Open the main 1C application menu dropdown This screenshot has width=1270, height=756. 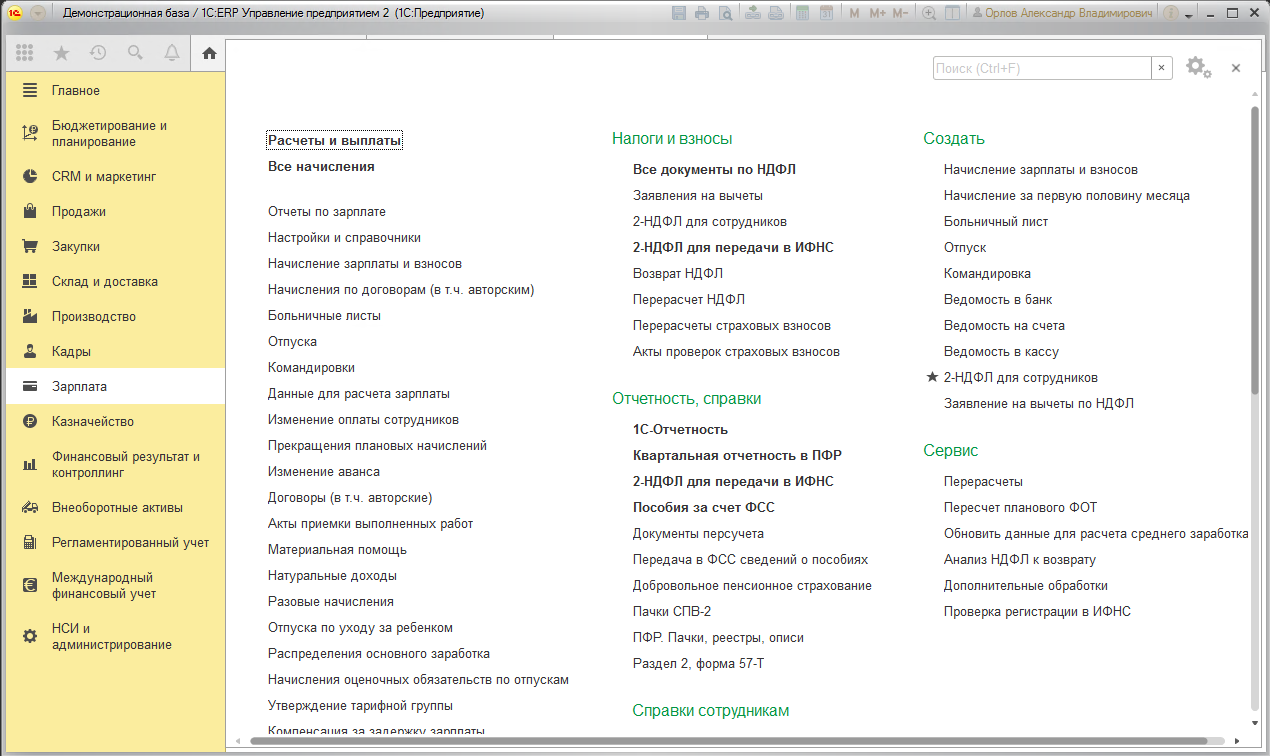click(x=38, y=13)
